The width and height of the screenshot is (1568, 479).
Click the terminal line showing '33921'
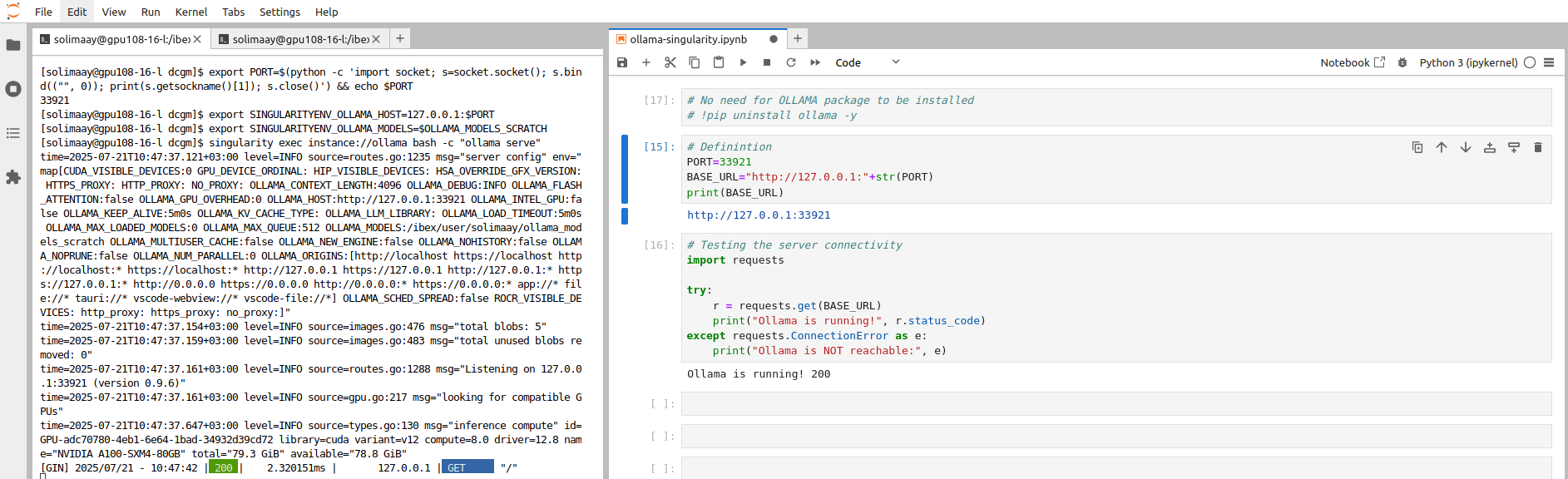[55, 101]
